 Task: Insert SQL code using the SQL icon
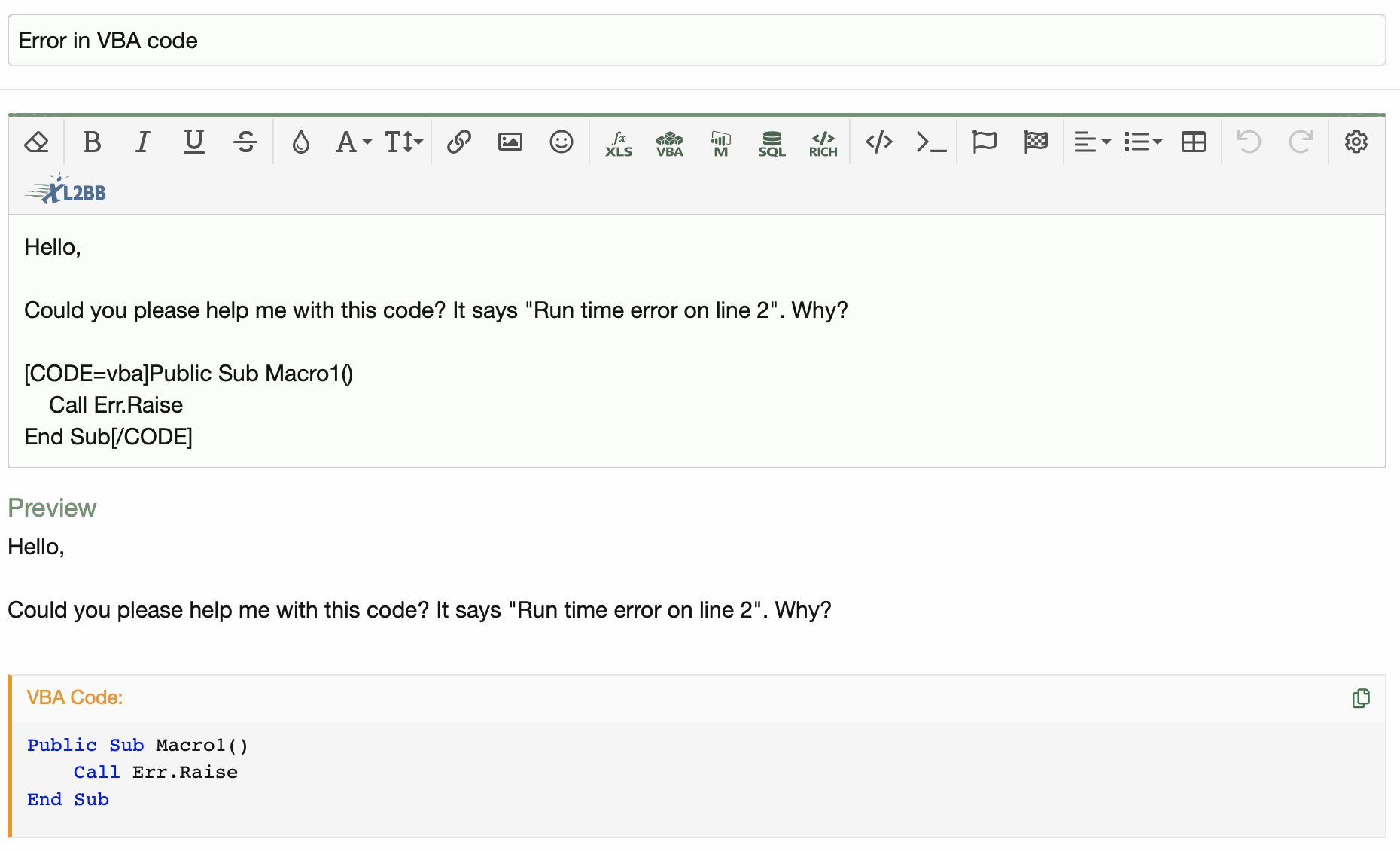(772, 142)
